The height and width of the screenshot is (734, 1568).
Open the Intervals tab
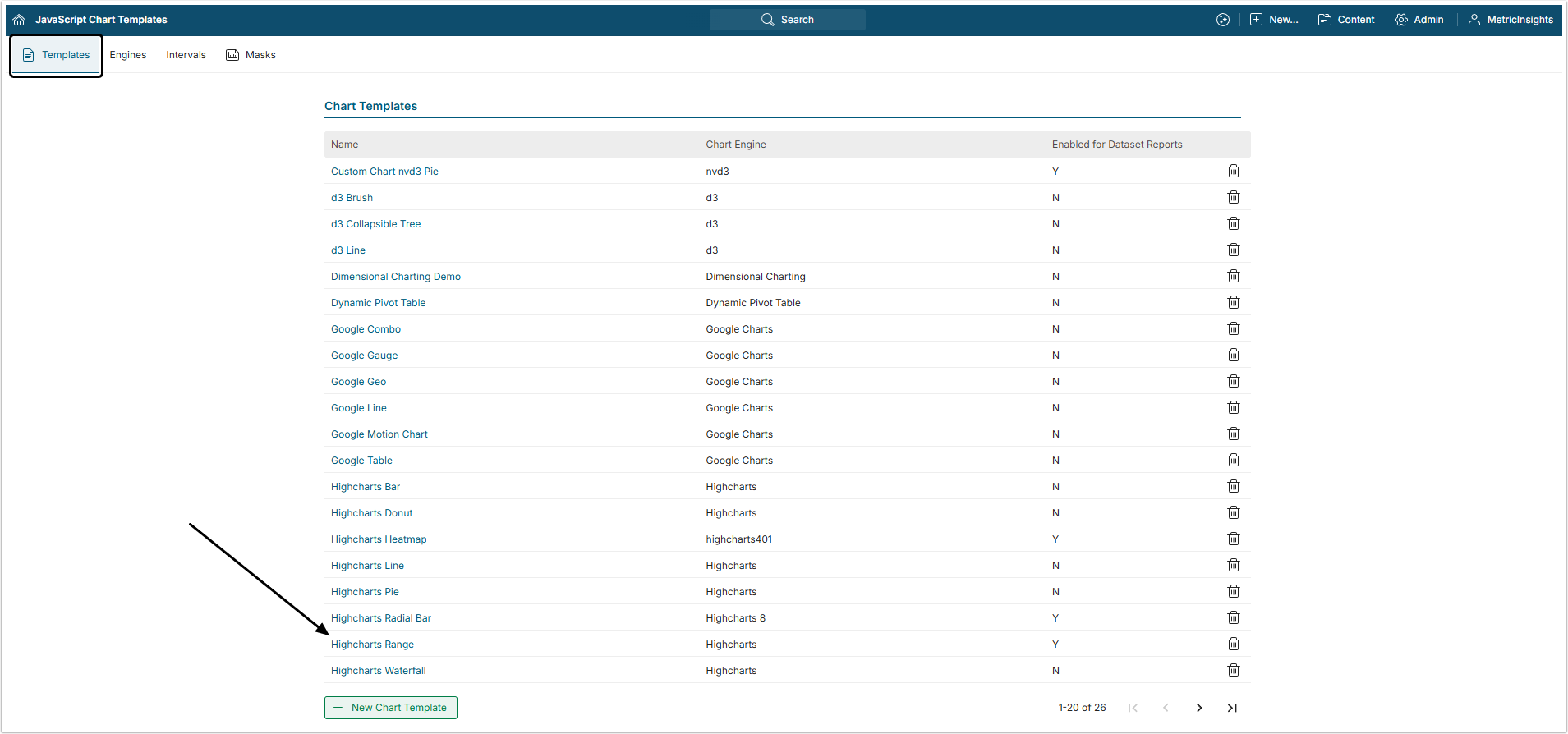186,55
